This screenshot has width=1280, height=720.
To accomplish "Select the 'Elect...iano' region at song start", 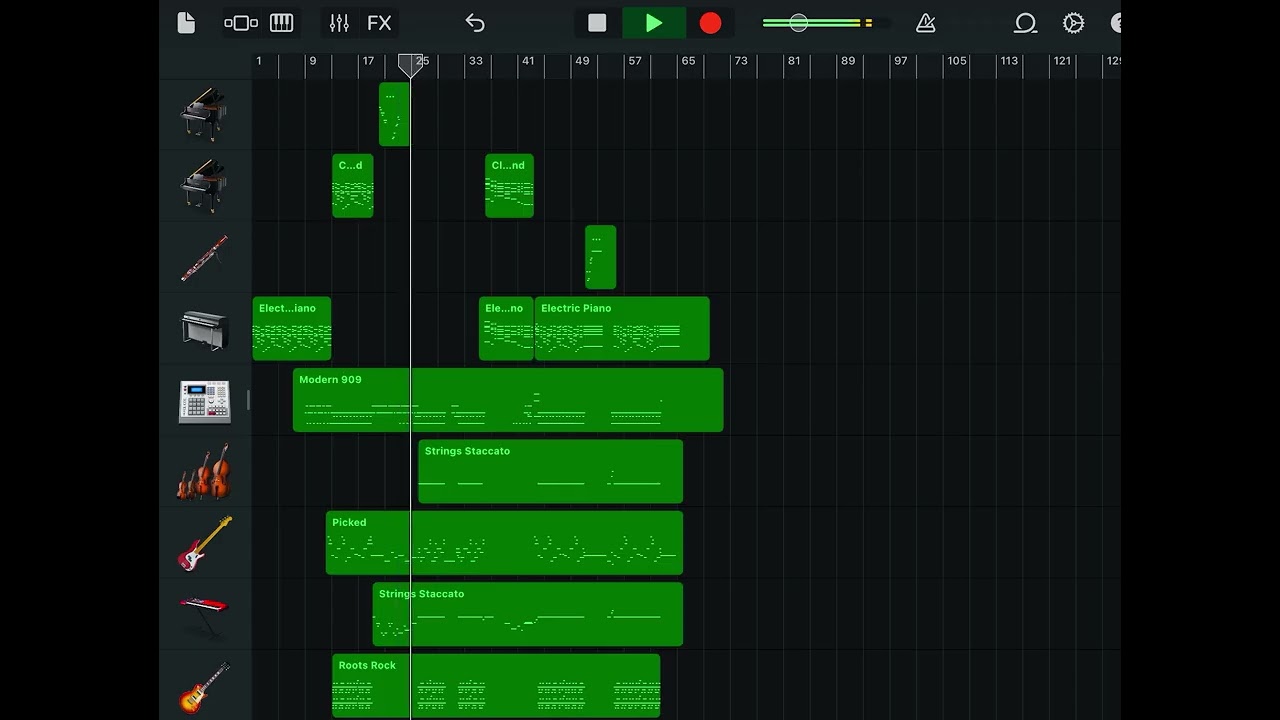I will click(292, 329).
